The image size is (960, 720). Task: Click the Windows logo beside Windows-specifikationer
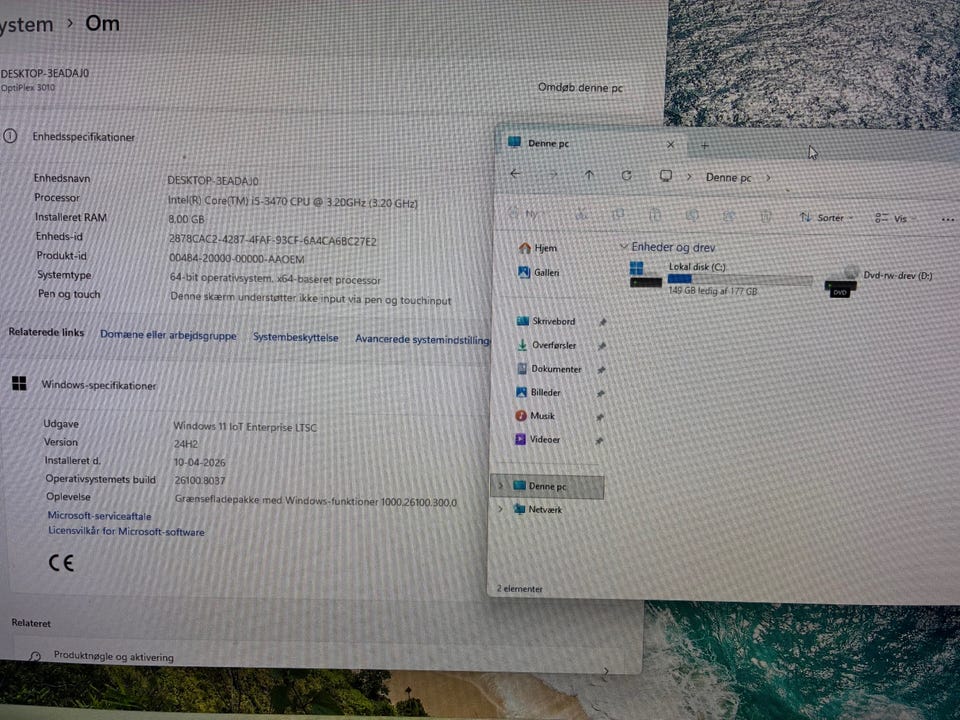pyautogui.click(x=19, y=383)
